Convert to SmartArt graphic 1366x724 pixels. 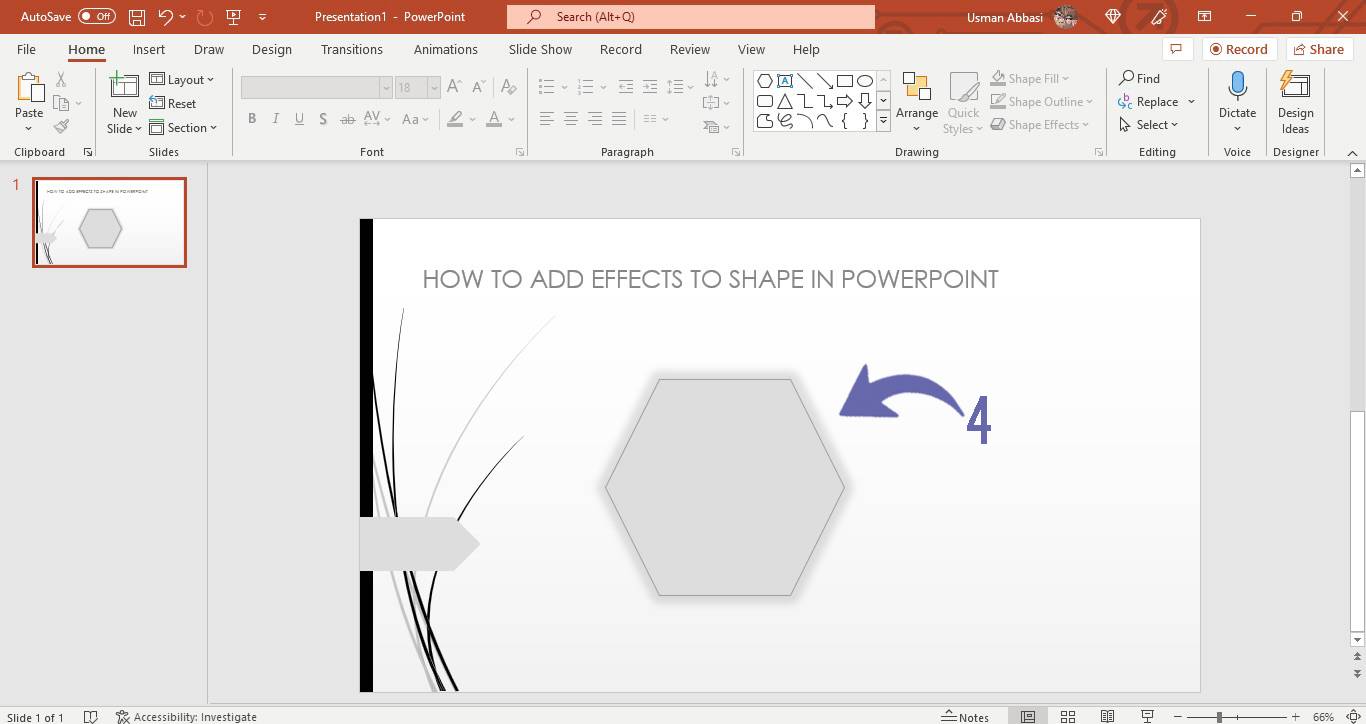pyautogui.click(x=716, y=127)
